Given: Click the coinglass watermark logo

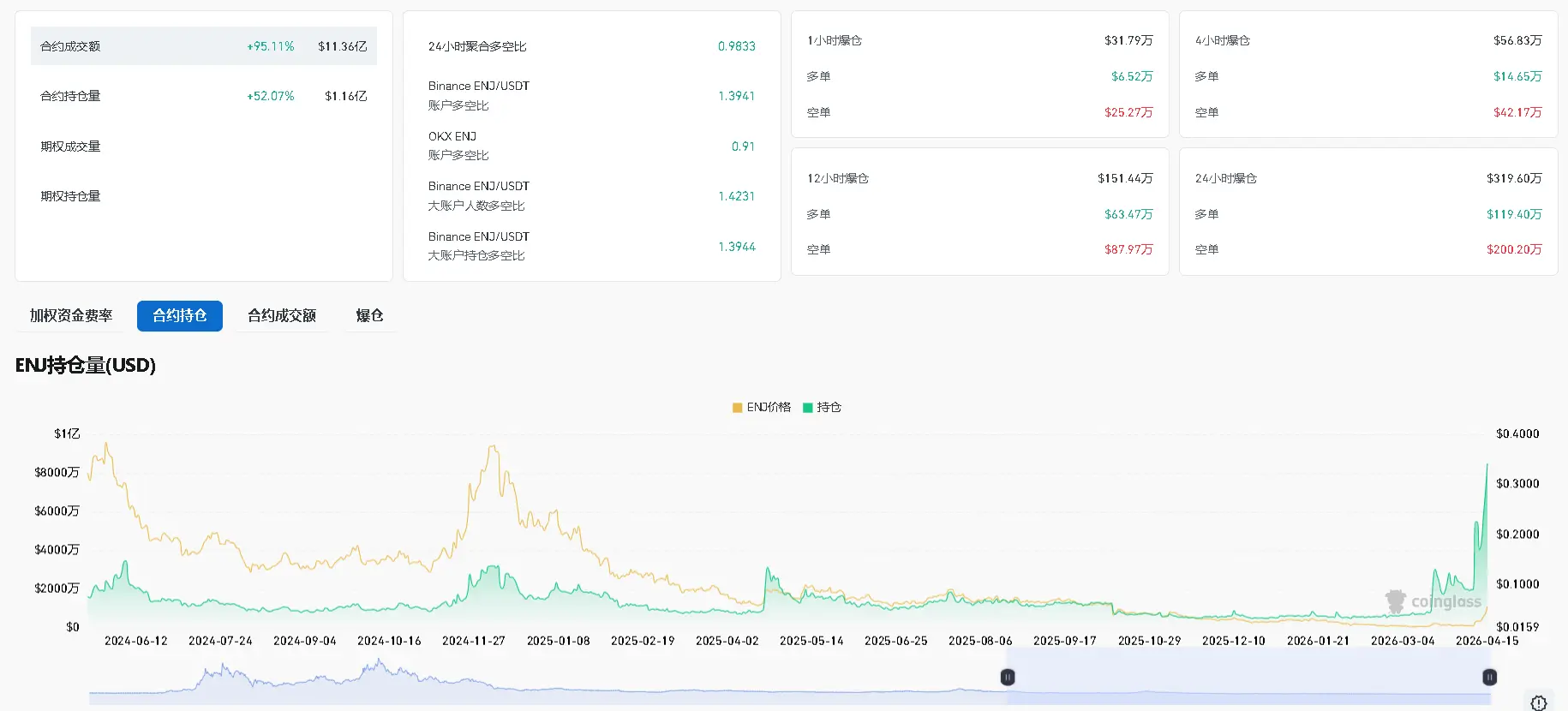Looking at the screenshot, I should coord(1433,601).
